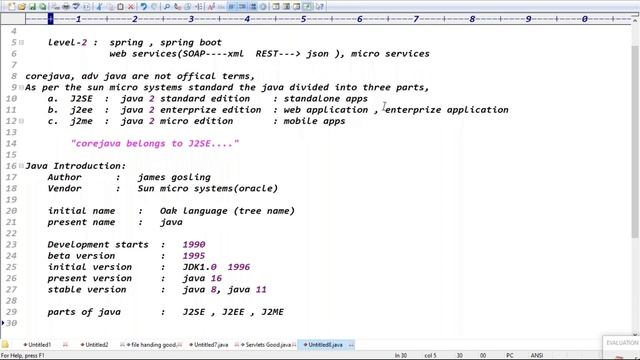
Task: Undo the last edit with the Undo arrow
Action: click(143, 7)
